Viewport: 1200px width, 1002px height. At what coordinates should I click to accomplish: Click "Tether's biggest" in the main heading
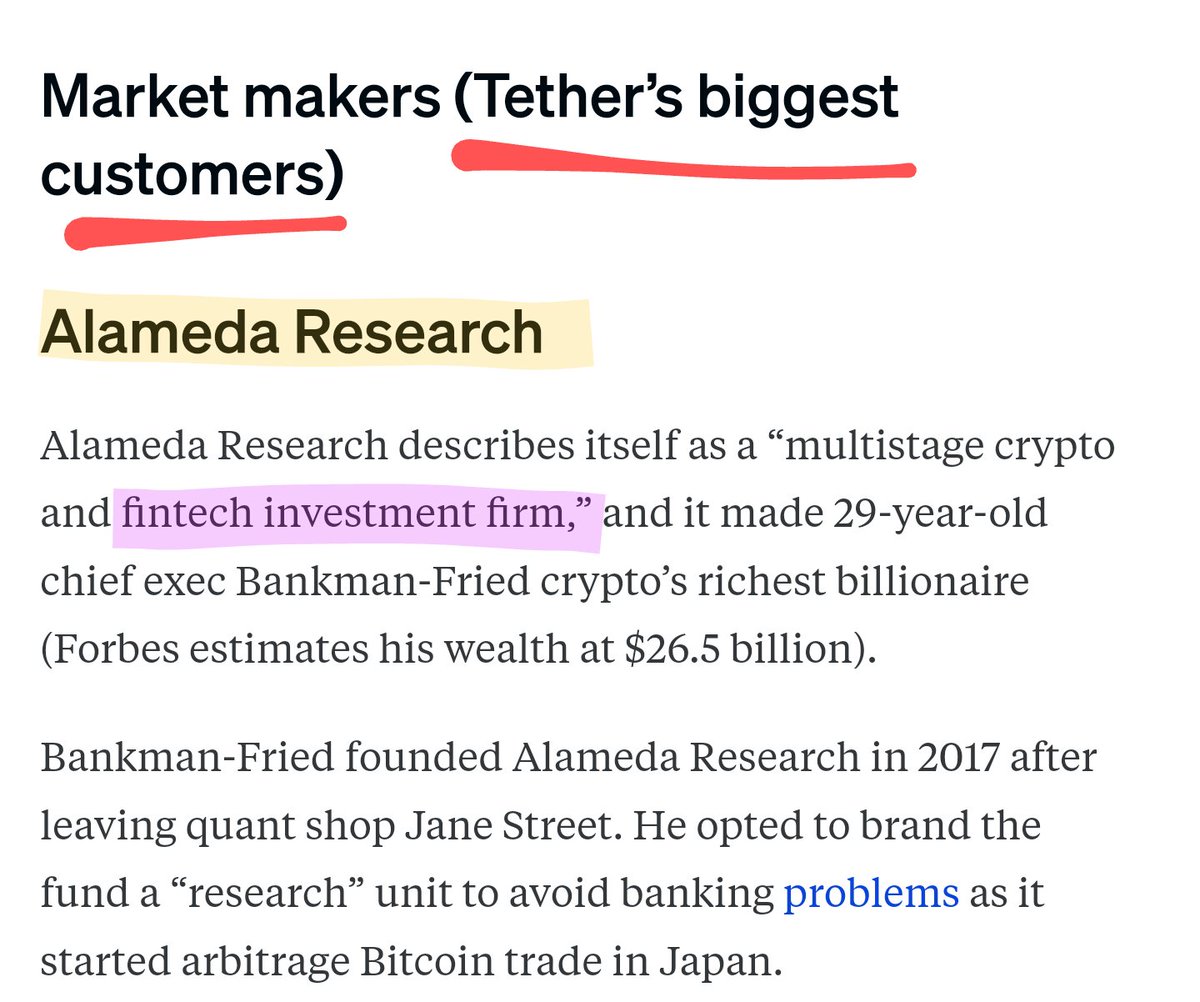click(678, 98)
